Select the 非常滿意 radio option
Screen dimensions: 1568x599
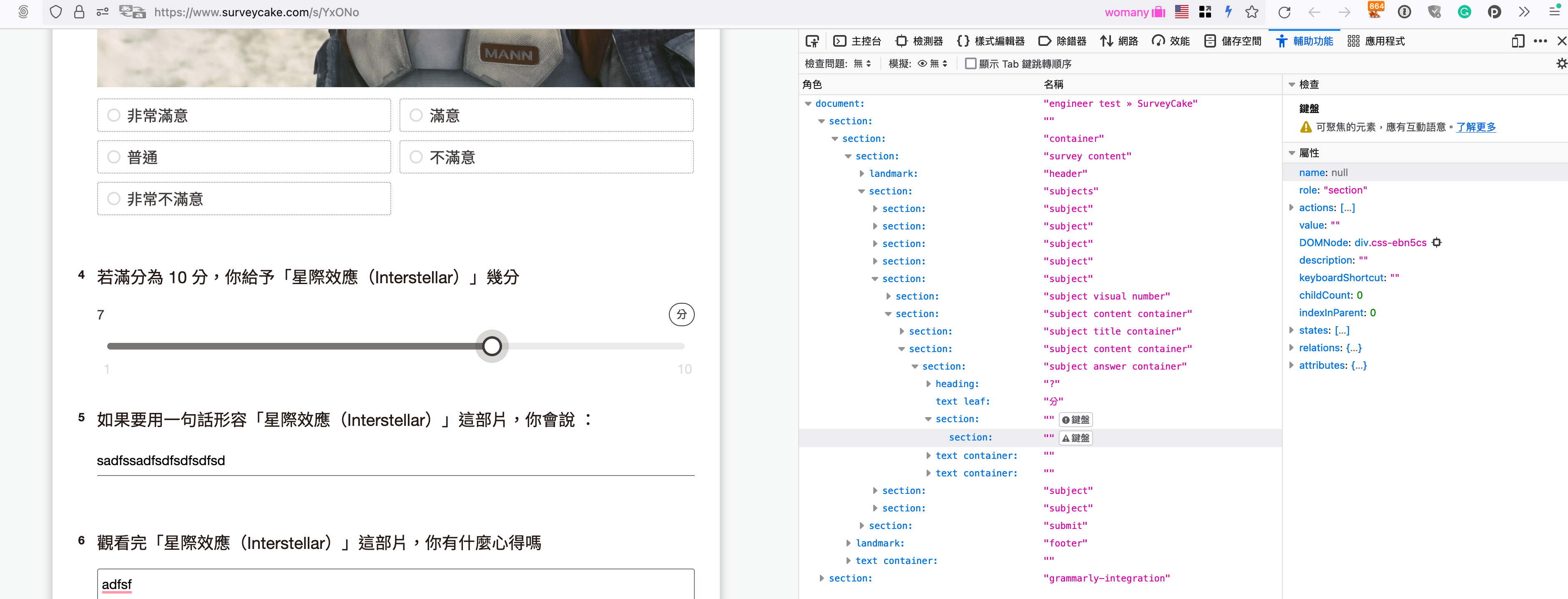pyautogui.click(x=114, y=115)
